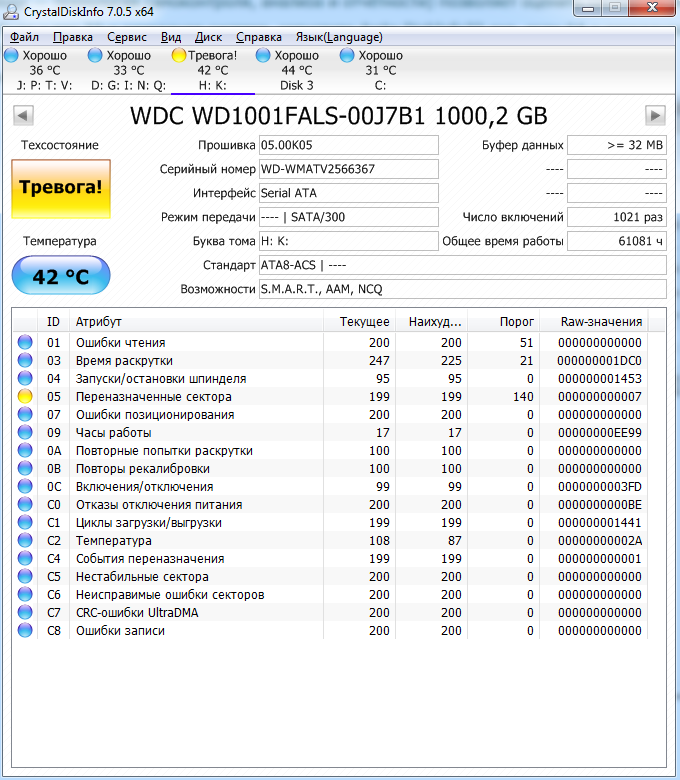Open the Язык(Language) menu
The height and width of the screenshot is (780, 680).
coord(339,37)
